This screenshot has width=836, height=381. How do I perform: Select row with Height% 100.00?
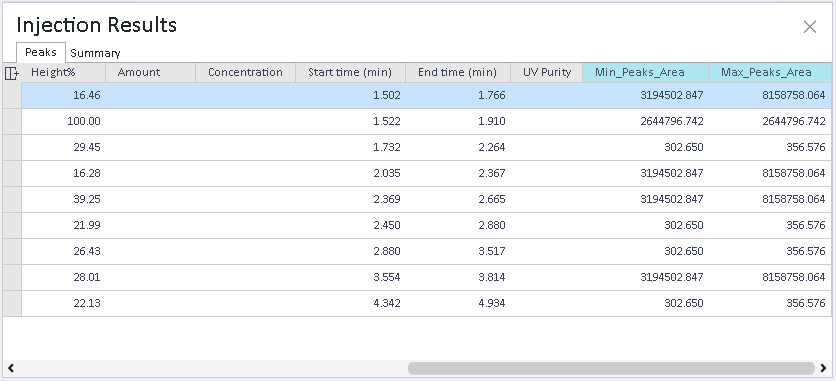tap(427, 121)
